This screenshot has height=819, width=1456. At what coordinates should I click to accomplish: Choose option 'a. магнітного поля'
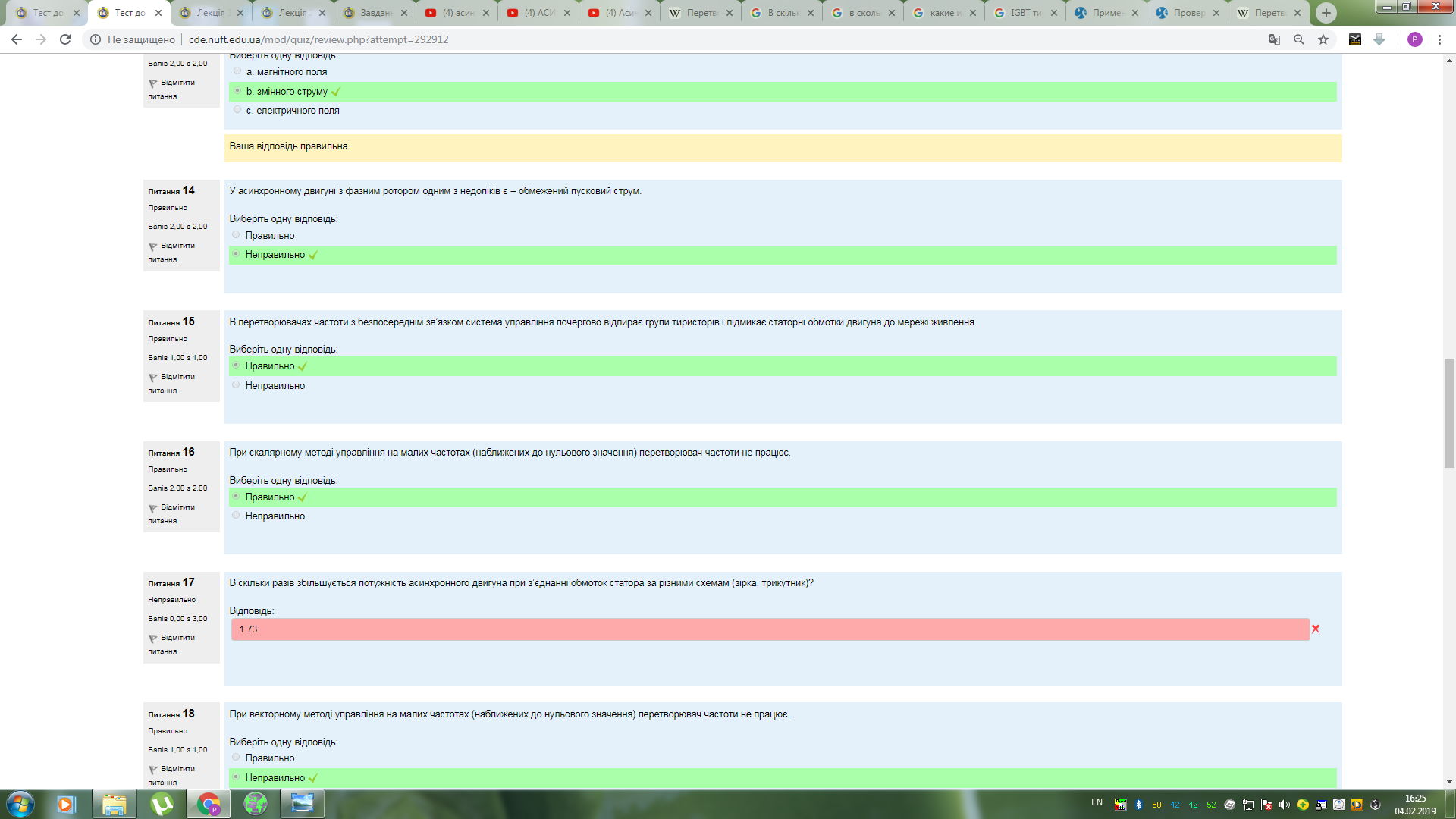pos(237,71)
